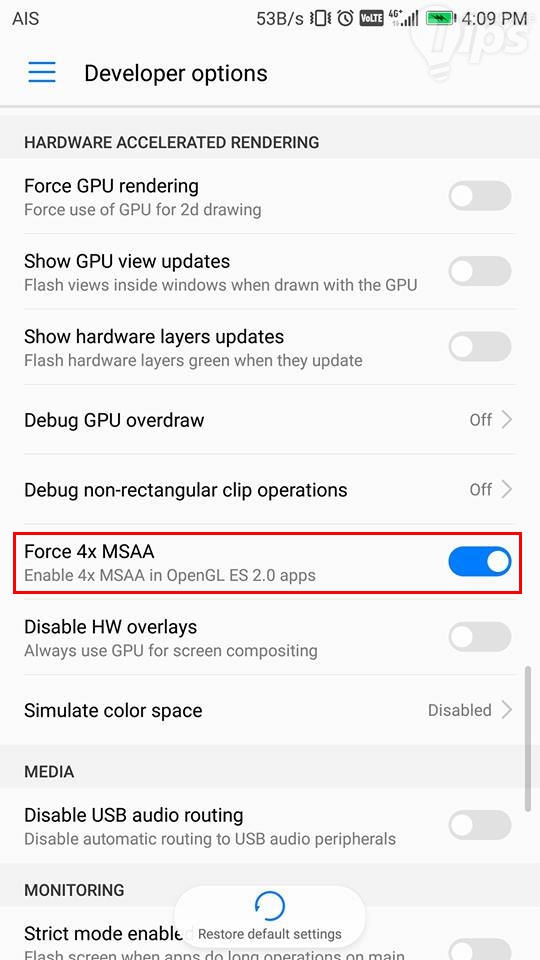This screenshot has width=540, height=960.
Task: Select the Simulate color space entry
Action: click(270, 710)
